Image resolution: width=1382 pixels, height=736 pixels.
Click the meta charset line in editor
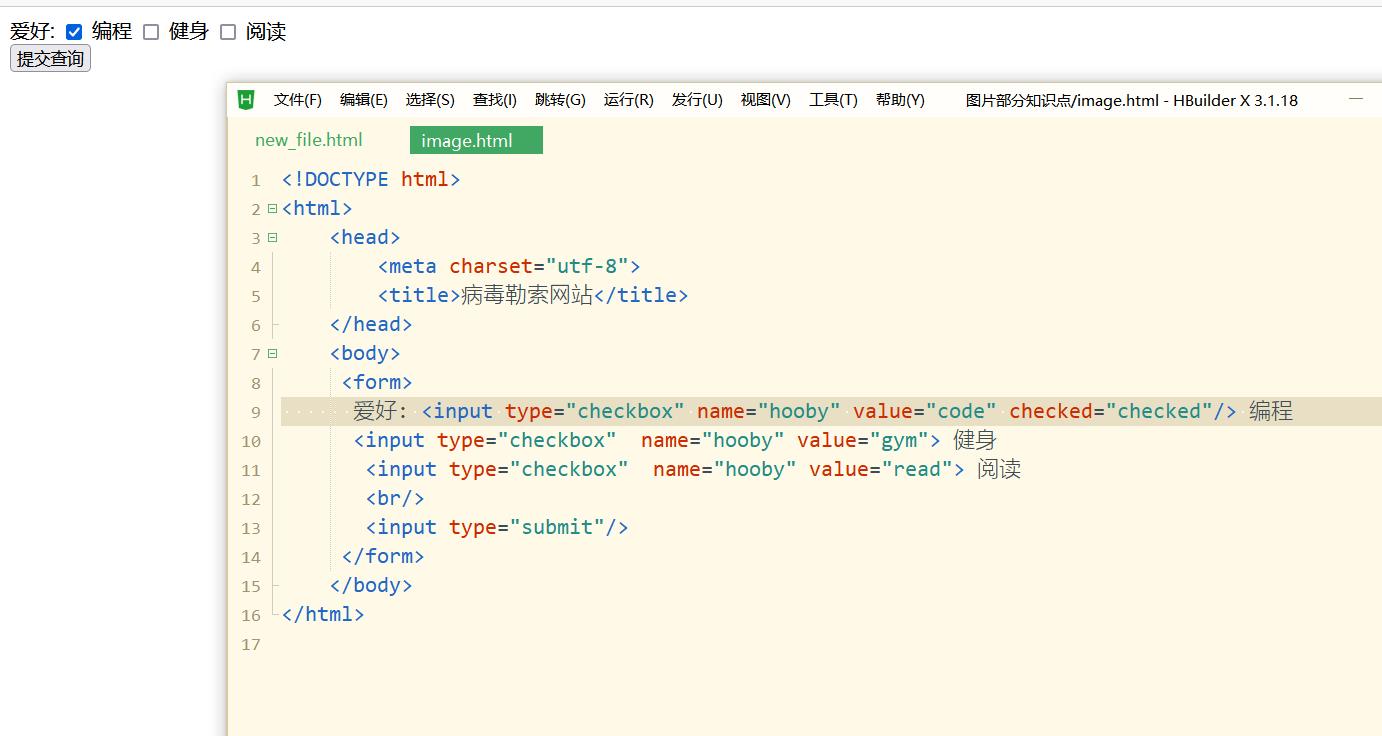509,267
